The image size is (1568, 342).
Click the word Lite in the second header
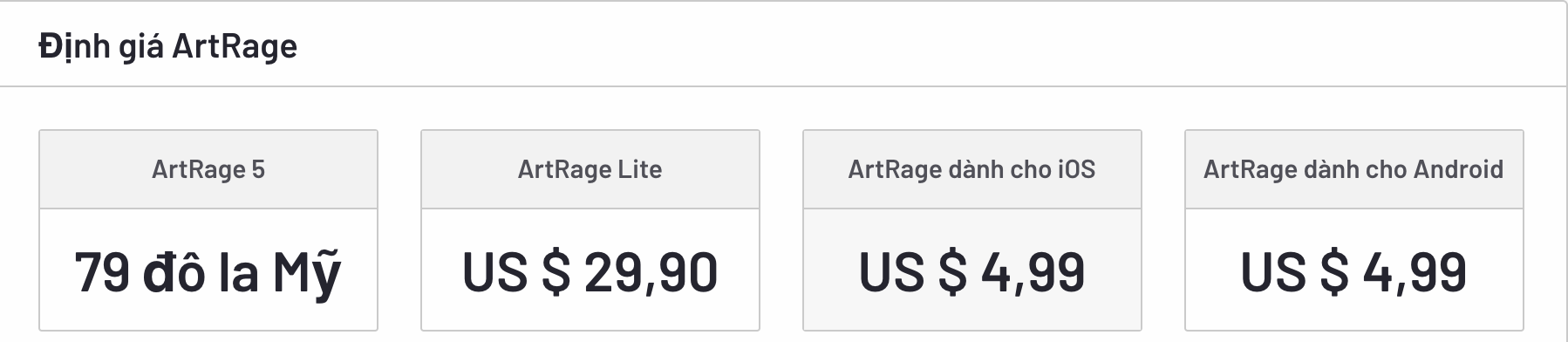(640, 169)
